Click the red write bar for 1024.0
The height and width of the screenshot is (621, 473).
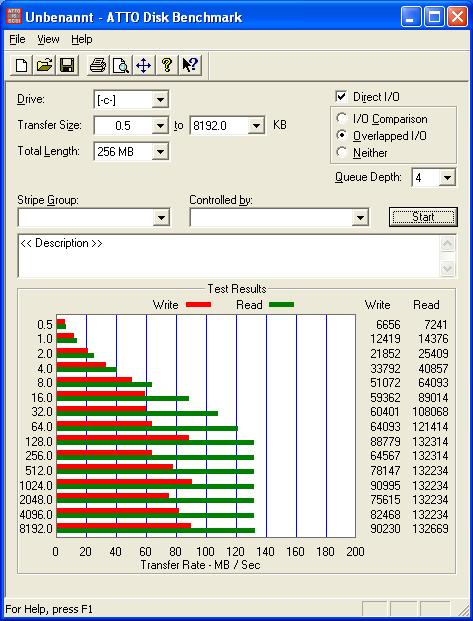(x=124, y=482)
